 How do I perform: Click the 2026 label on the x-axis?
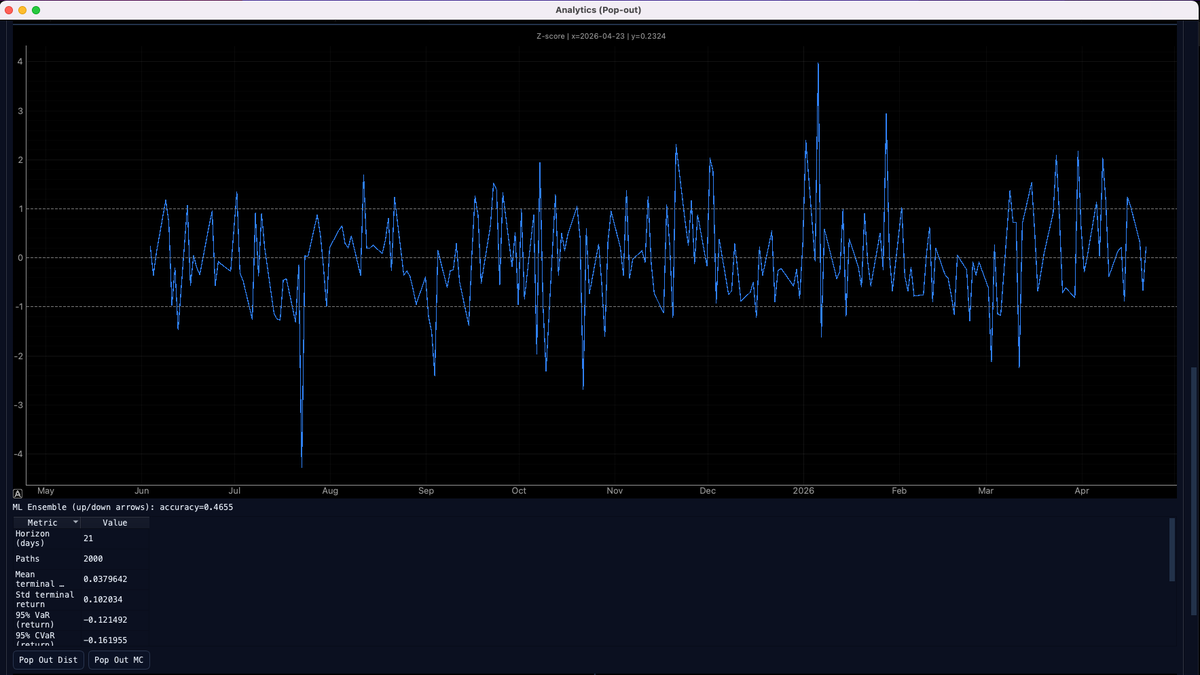804,491
